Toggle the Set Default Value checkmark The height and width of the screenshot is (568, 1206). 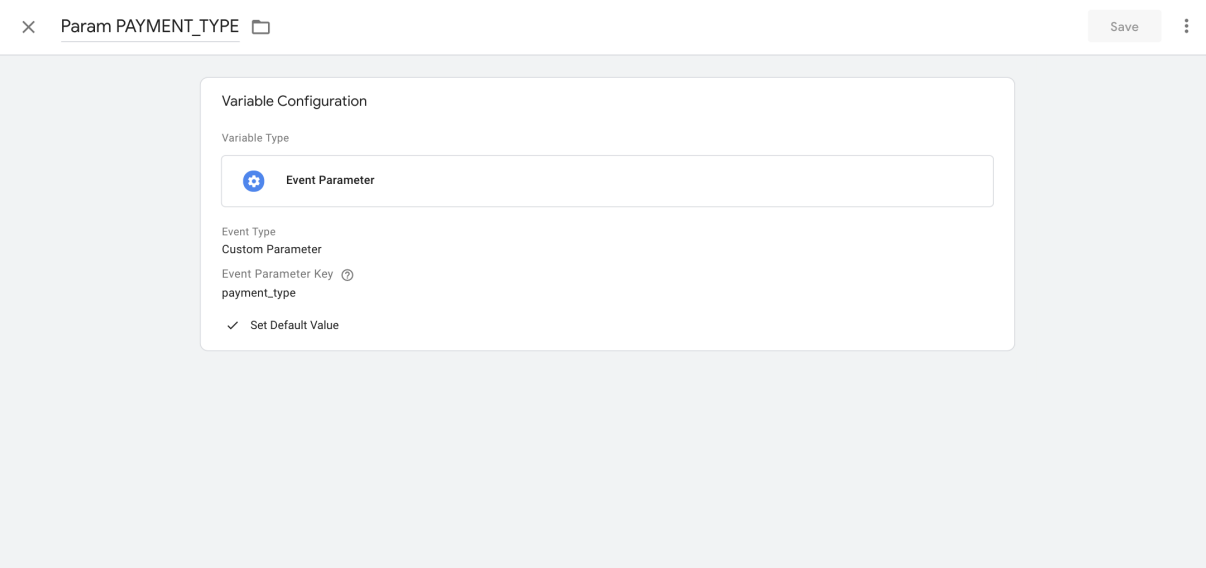(233, 326)
